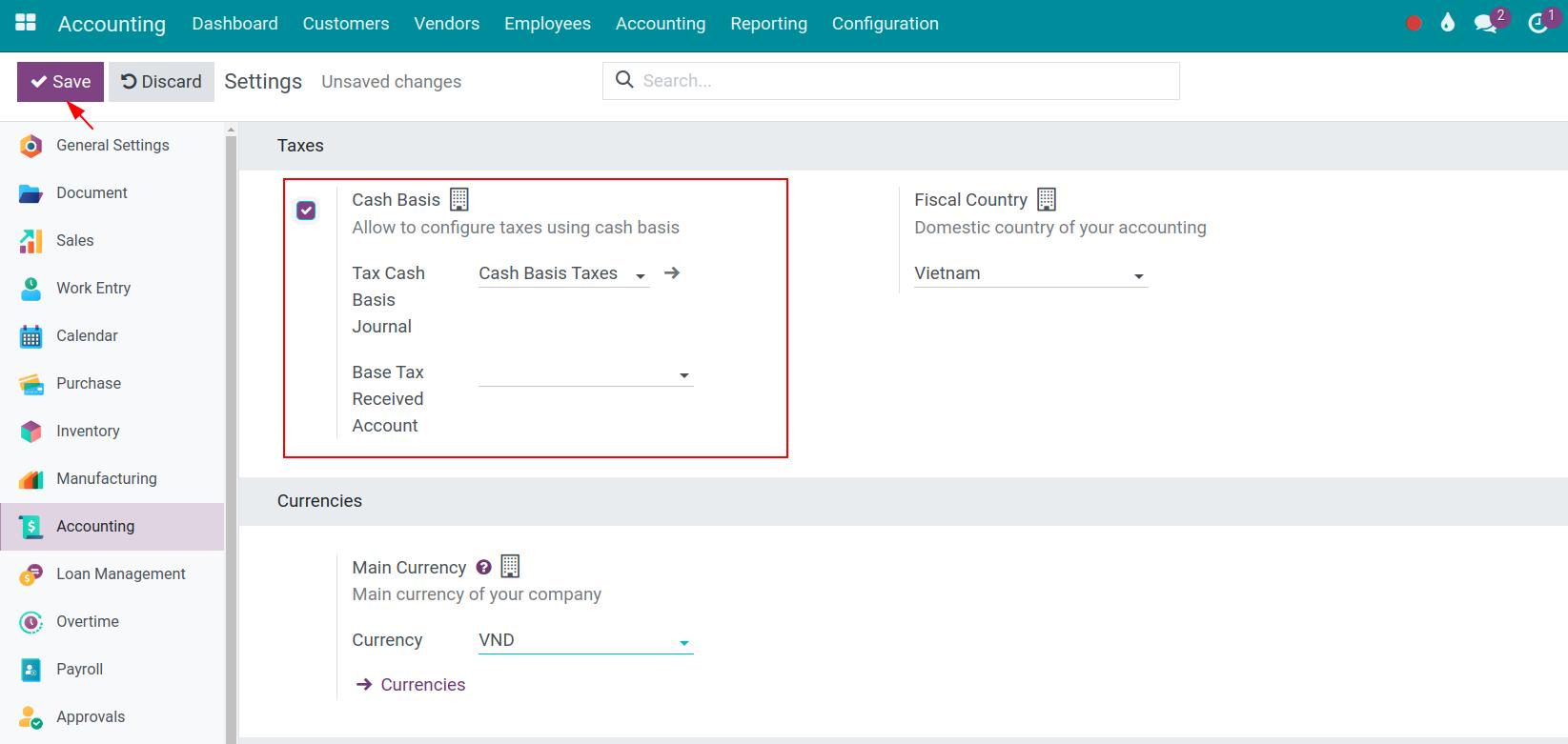
Task: Click the Payroll icon
Action: click(x=31, y=670)
